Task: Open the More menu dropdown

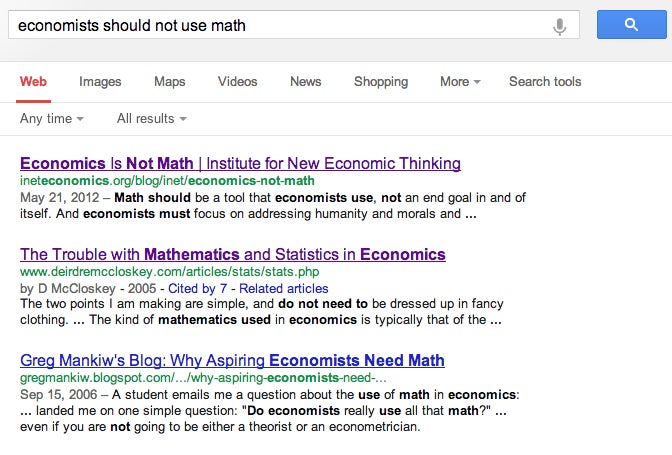Action: click(x=460, y=81)
